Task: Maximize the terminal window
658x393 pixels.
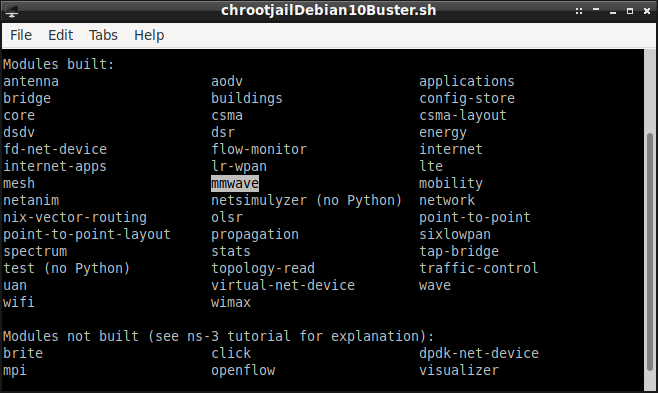Action: [x=630, y=11]
